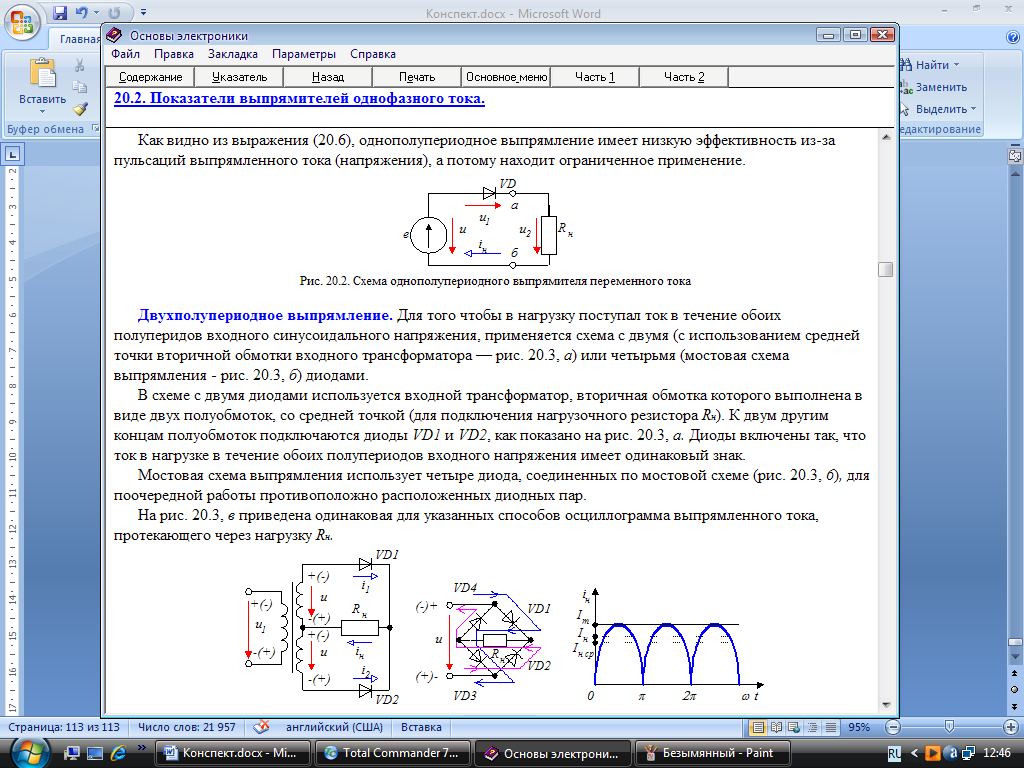
Task: Click the spelling check status icon
Action: (261, 726)
